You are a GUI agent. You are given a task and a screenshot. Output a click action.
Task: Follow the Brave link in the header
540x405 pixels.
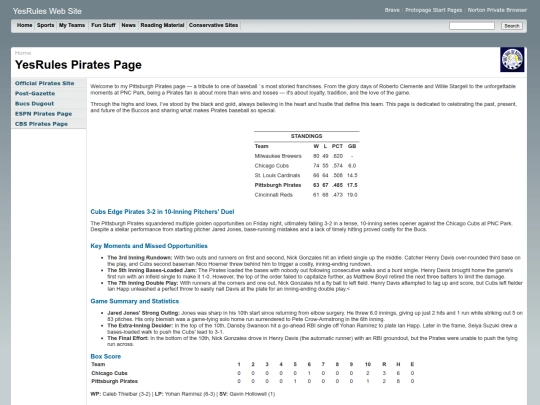pyautogui.click(x=392, y=10)
